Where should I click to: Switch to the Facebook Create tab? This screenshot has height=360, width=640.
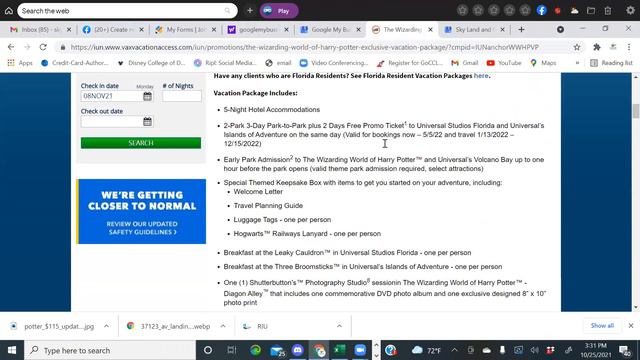pyautogui.click(x=113, y=29)
